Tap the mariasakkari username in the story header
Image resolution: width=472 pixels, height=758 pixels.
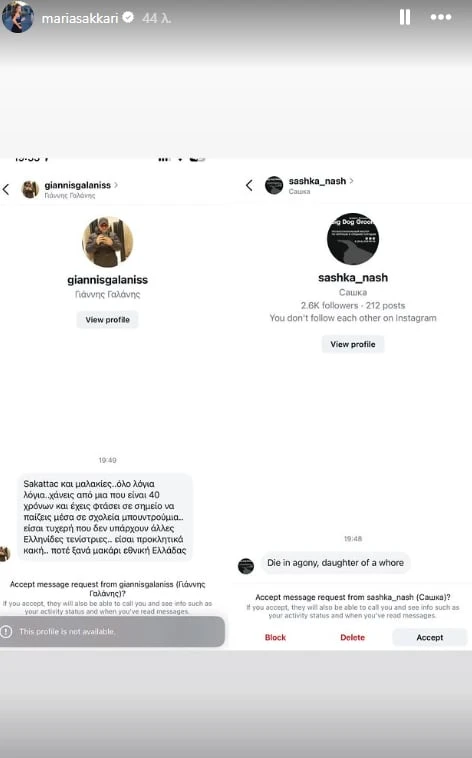pos(80,18)
